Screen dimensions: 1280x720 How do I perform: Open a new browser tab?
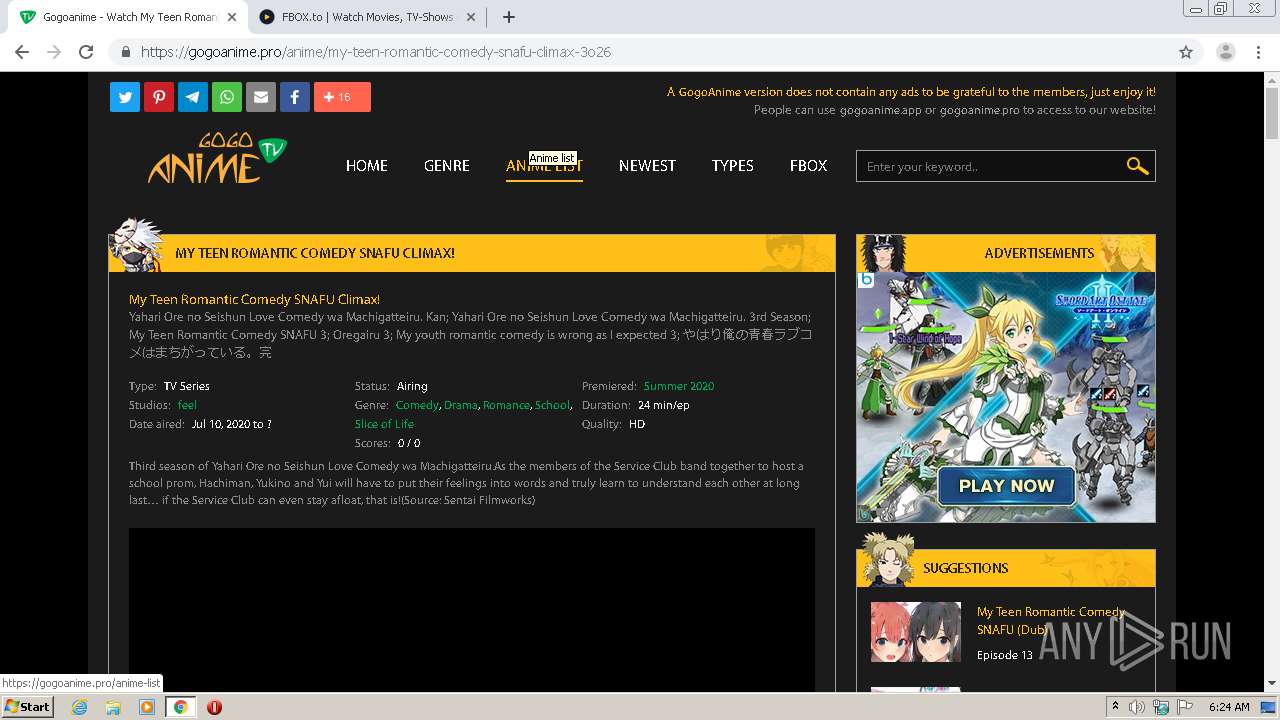[508, 17]
